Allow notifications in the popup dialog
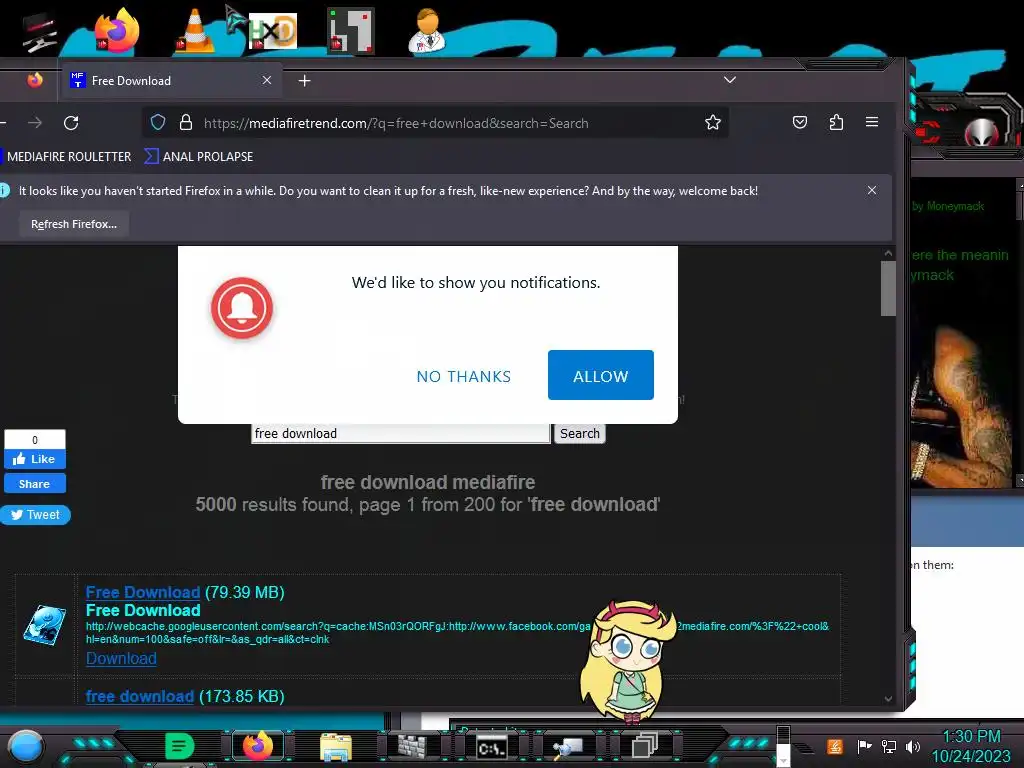This screenshot has width=1024, height=768. [x=600, y=375]
